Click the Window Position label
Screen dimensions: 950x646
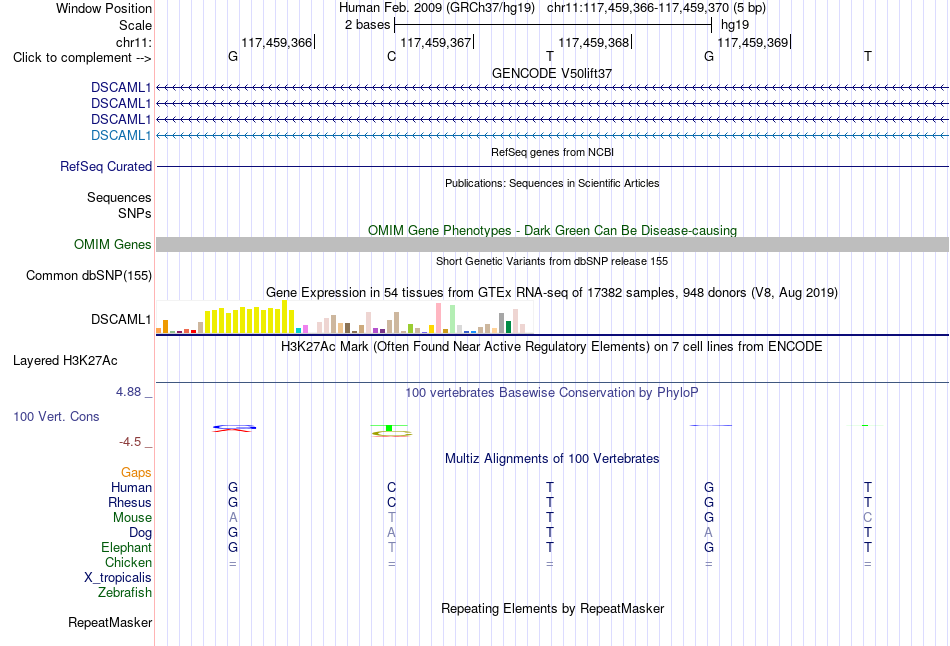pyautogui.click(x=104, y=8)
